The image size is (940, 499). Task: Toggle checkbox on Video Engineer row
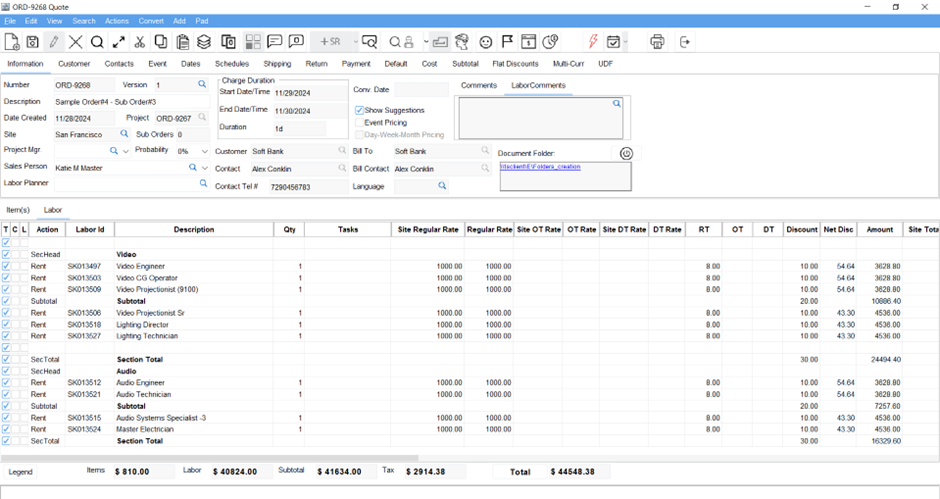[6, 266]
